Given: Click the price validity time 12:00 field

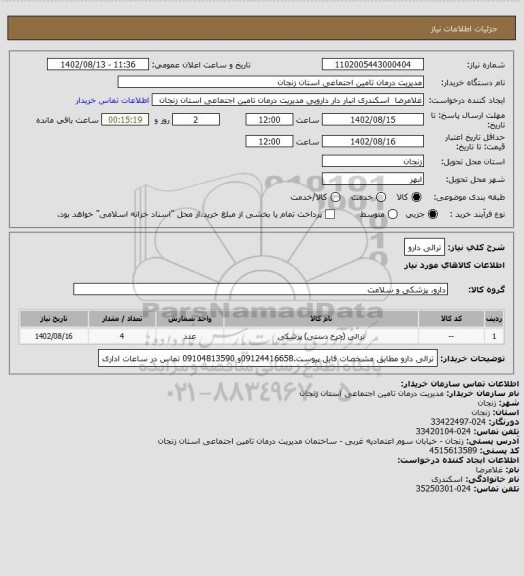Looking at the screenshot, I should [x=269, y=141].
